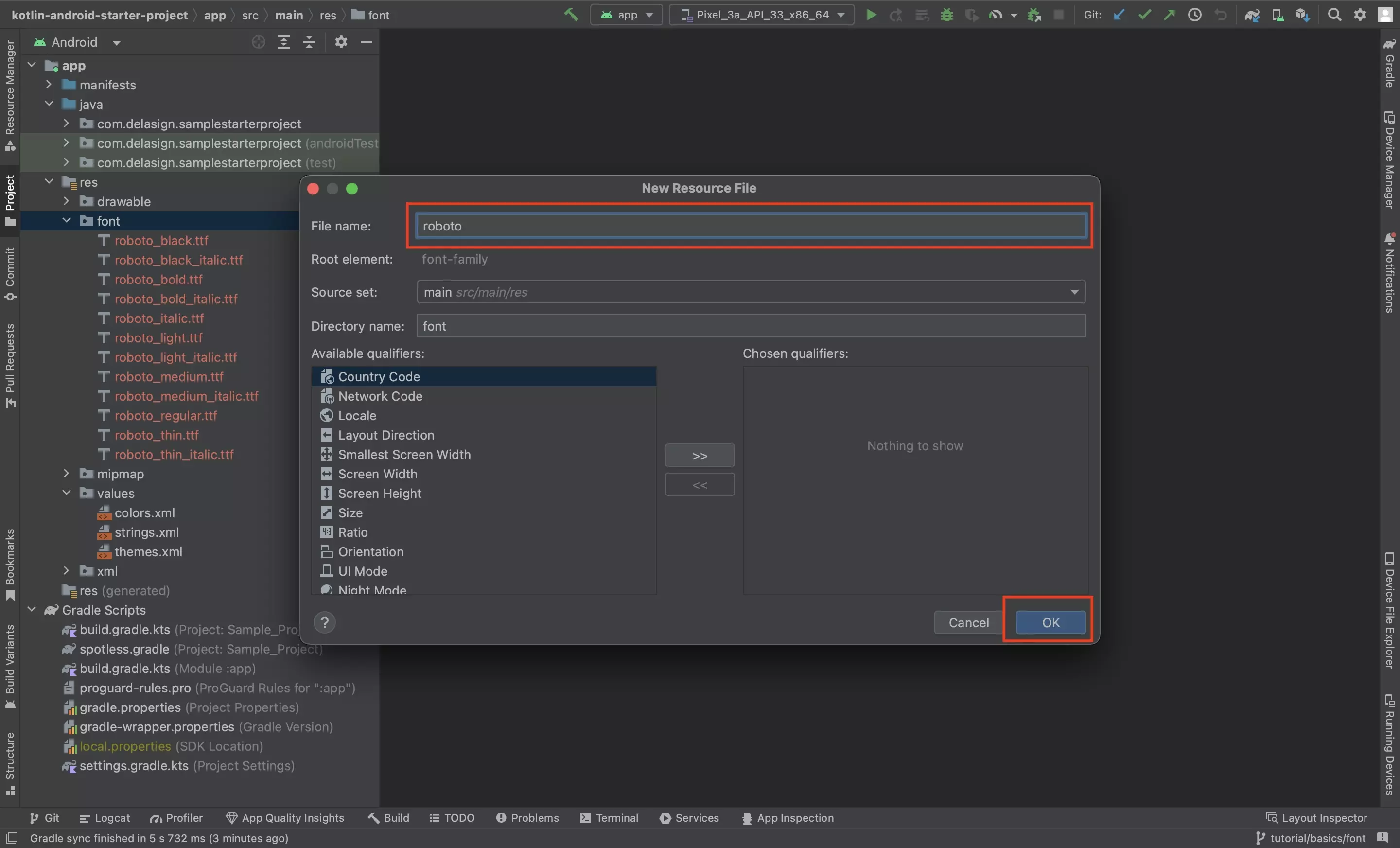1400x848 pixels.
Task: Click Sync Project with Gradle elephant icon
Action: (1252, 15)
